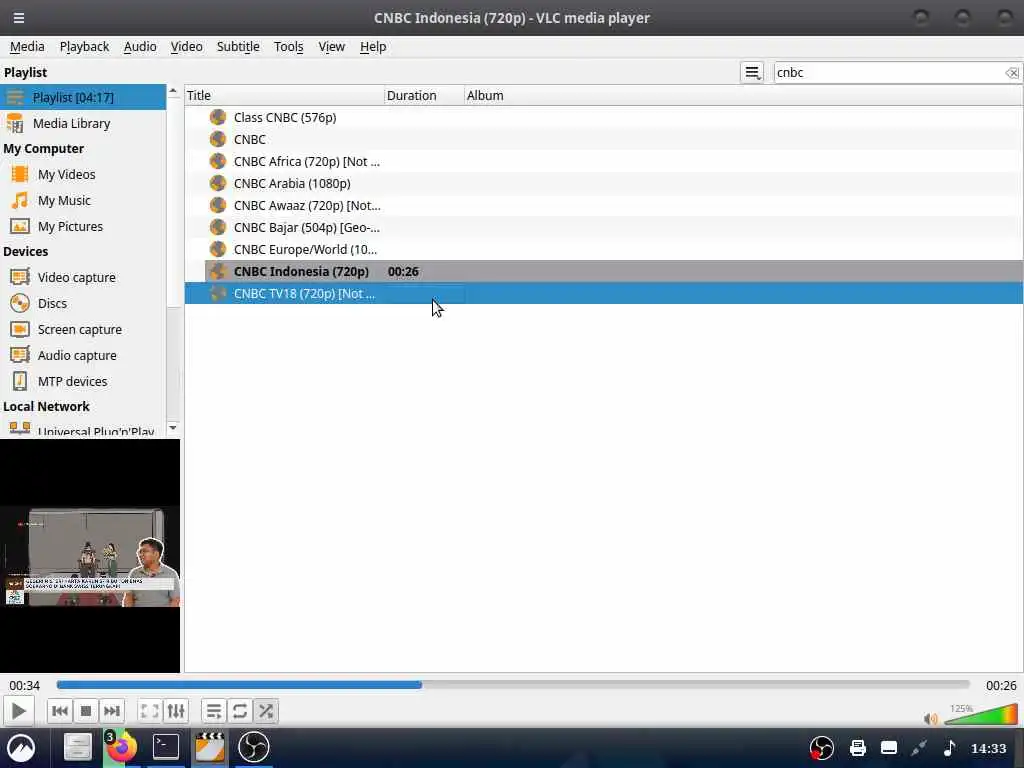Click elapsed time 00:34 label
Image resolution: width=1024 pixels, height=768 pixels.
(x=24, y=686)
